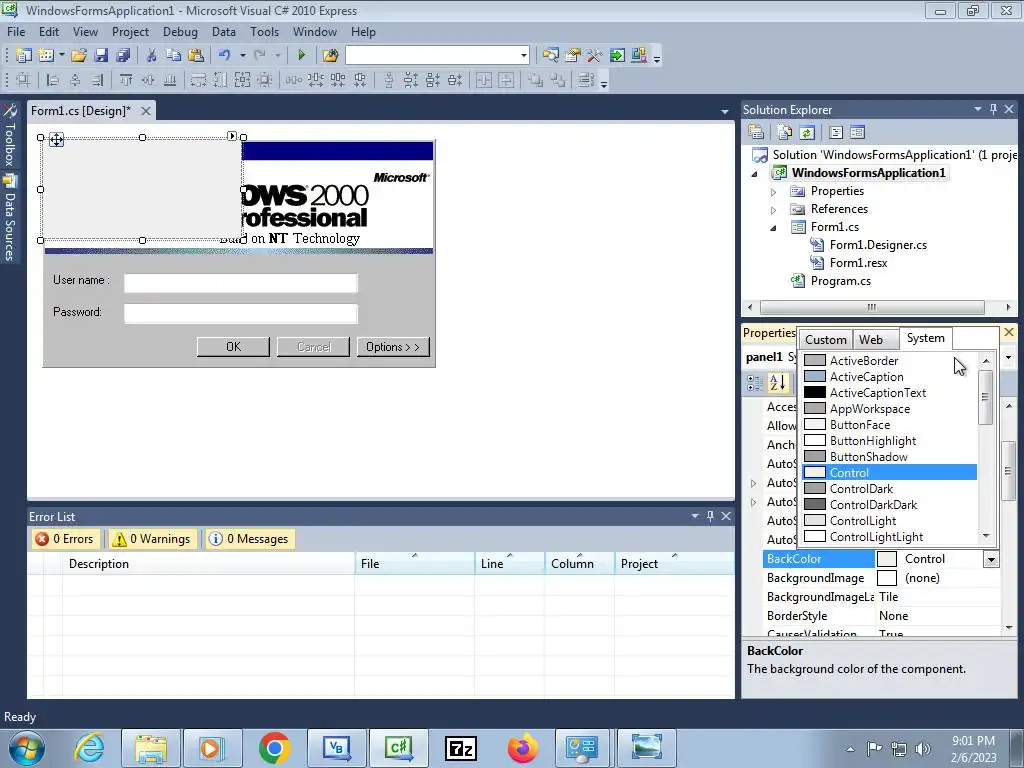Click the Align Tops layout icon
Image resolution: width=1024 pixels, height=768 pixels.
click(x=126, y=80)
